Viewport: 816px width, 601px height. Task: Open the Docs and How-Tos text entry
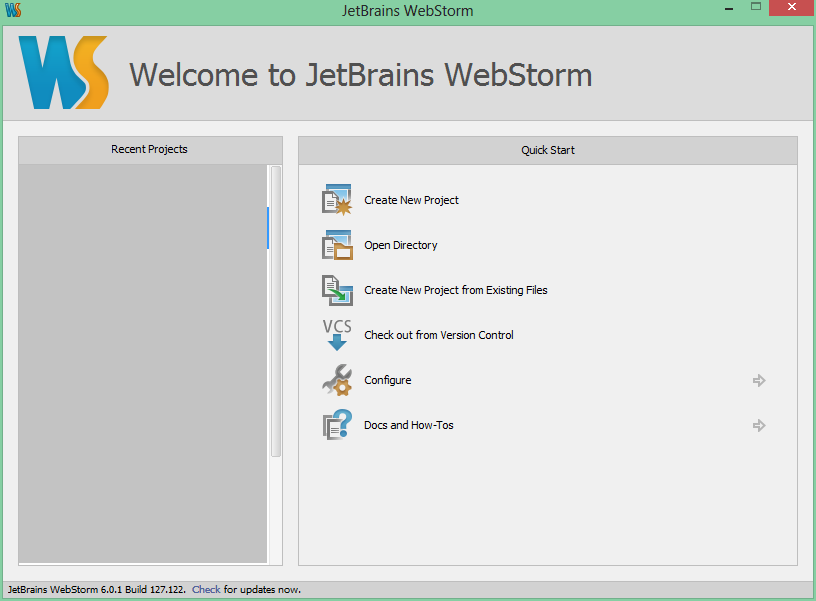[x=409, y=425]
